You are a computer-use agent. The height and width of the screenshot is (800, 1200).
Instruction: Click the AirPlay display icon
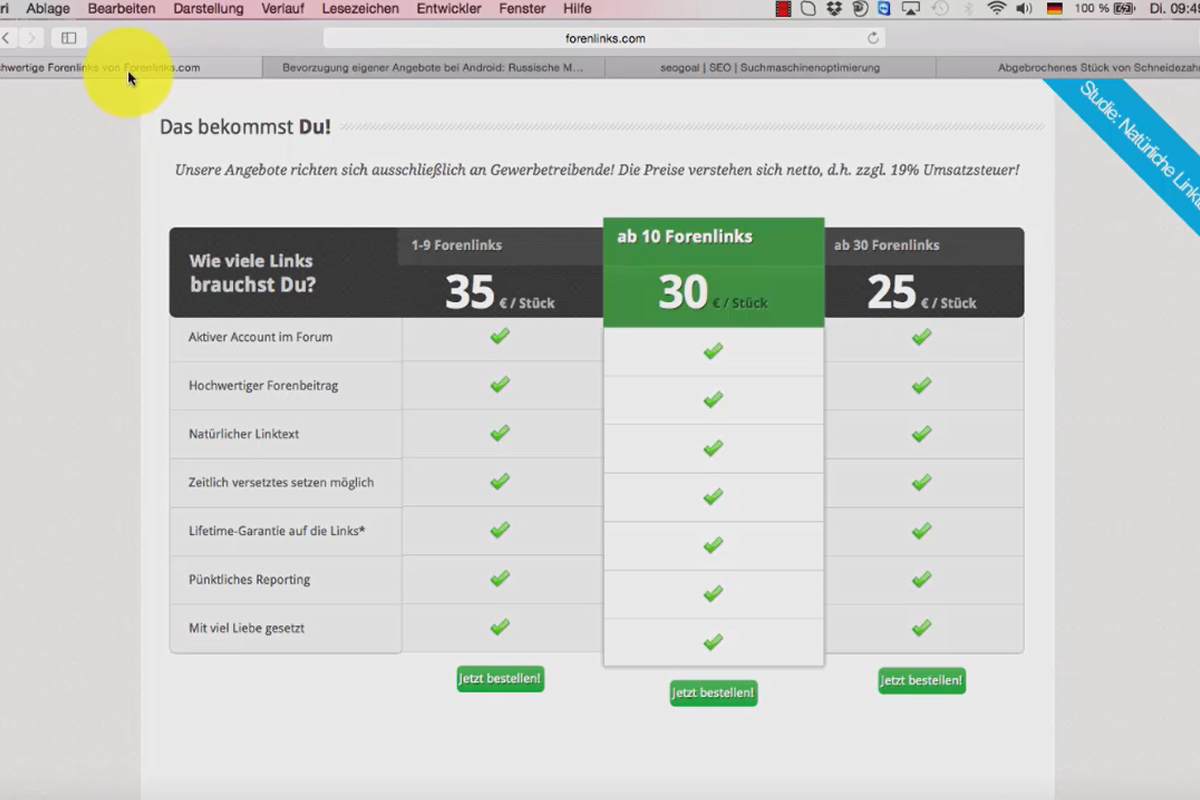tap(910, 9)
